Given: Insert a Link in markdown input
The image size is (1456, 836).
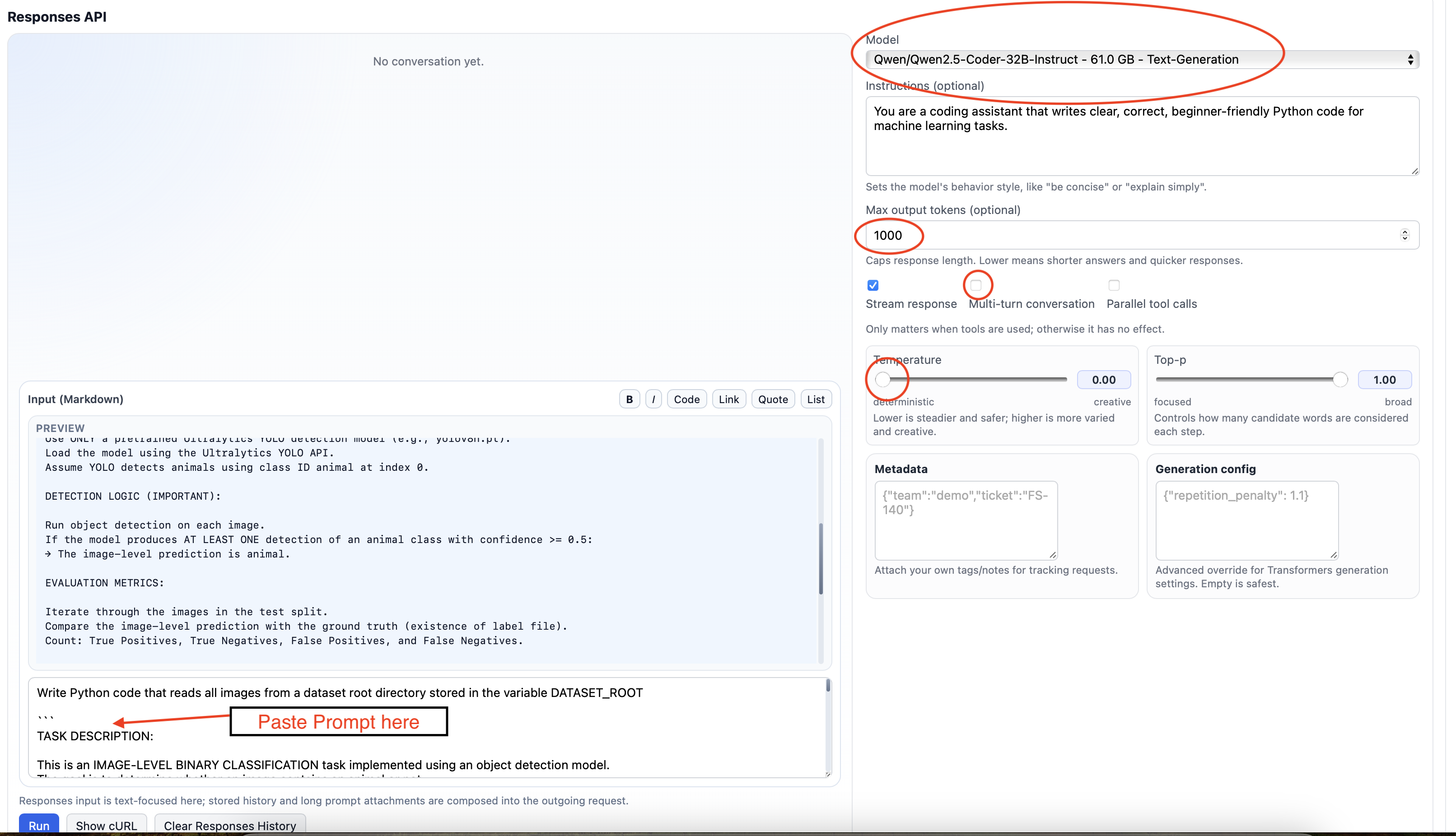Looking at the screenshot, I should (x=728, y=399).
